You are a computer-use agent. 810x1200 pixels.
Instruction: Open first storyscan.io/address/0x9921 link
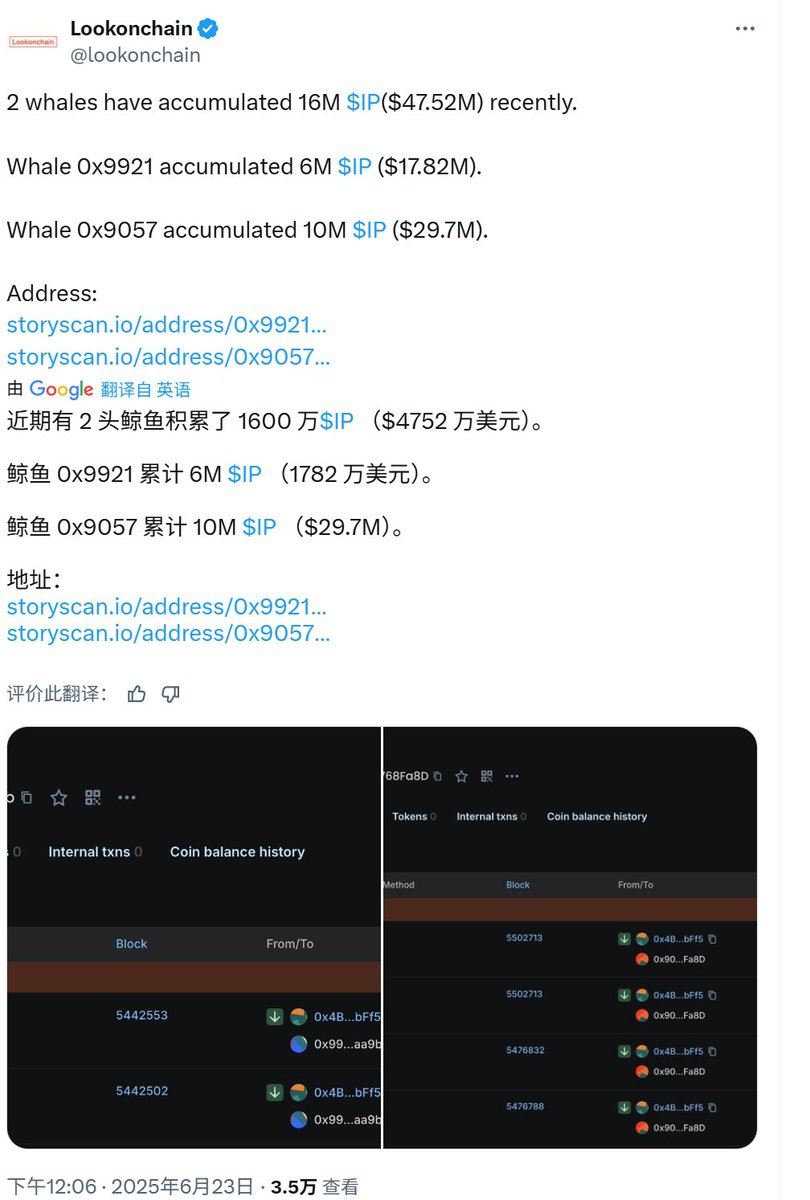[167, 325]
